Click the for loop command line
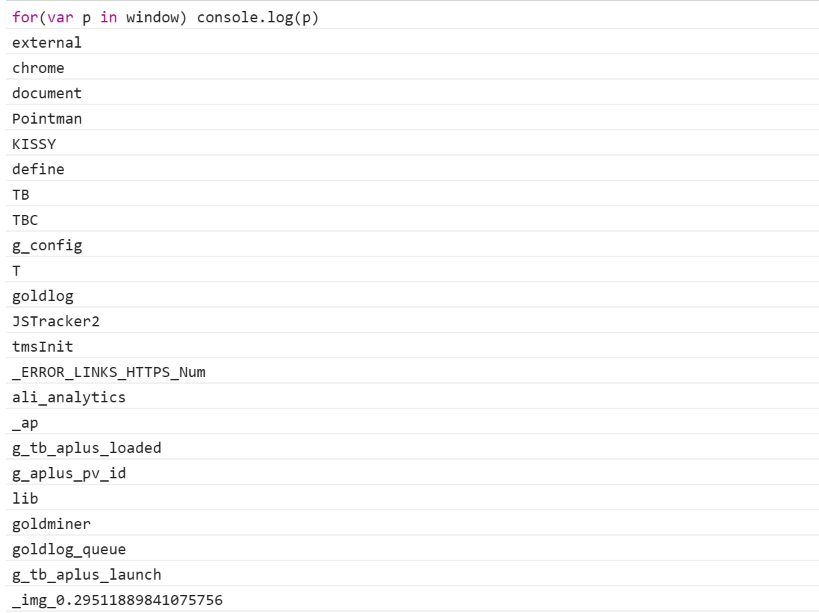Screen dimensions: 819x613 tap(412, 17)
